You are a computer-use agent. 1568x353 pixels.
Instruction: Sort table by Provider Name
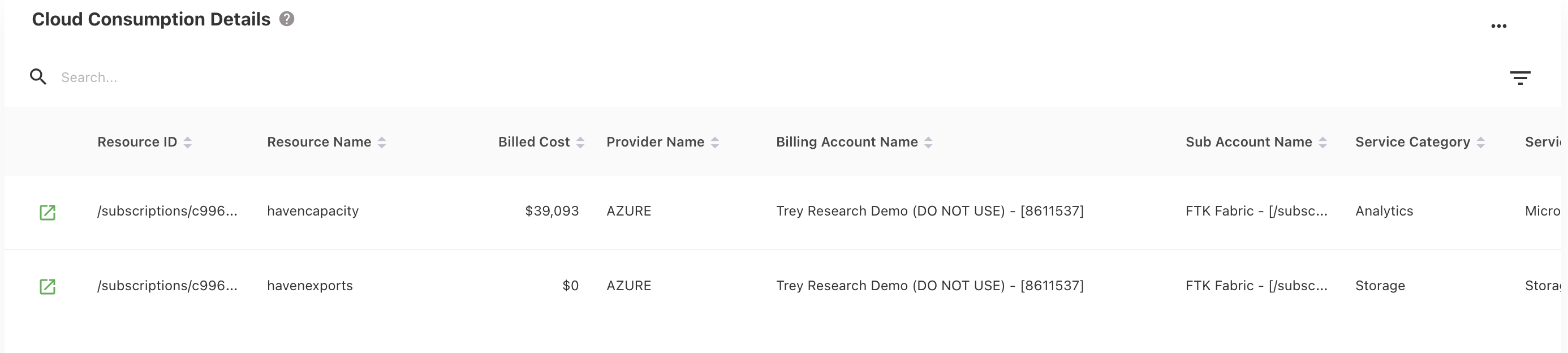(714, 143)
